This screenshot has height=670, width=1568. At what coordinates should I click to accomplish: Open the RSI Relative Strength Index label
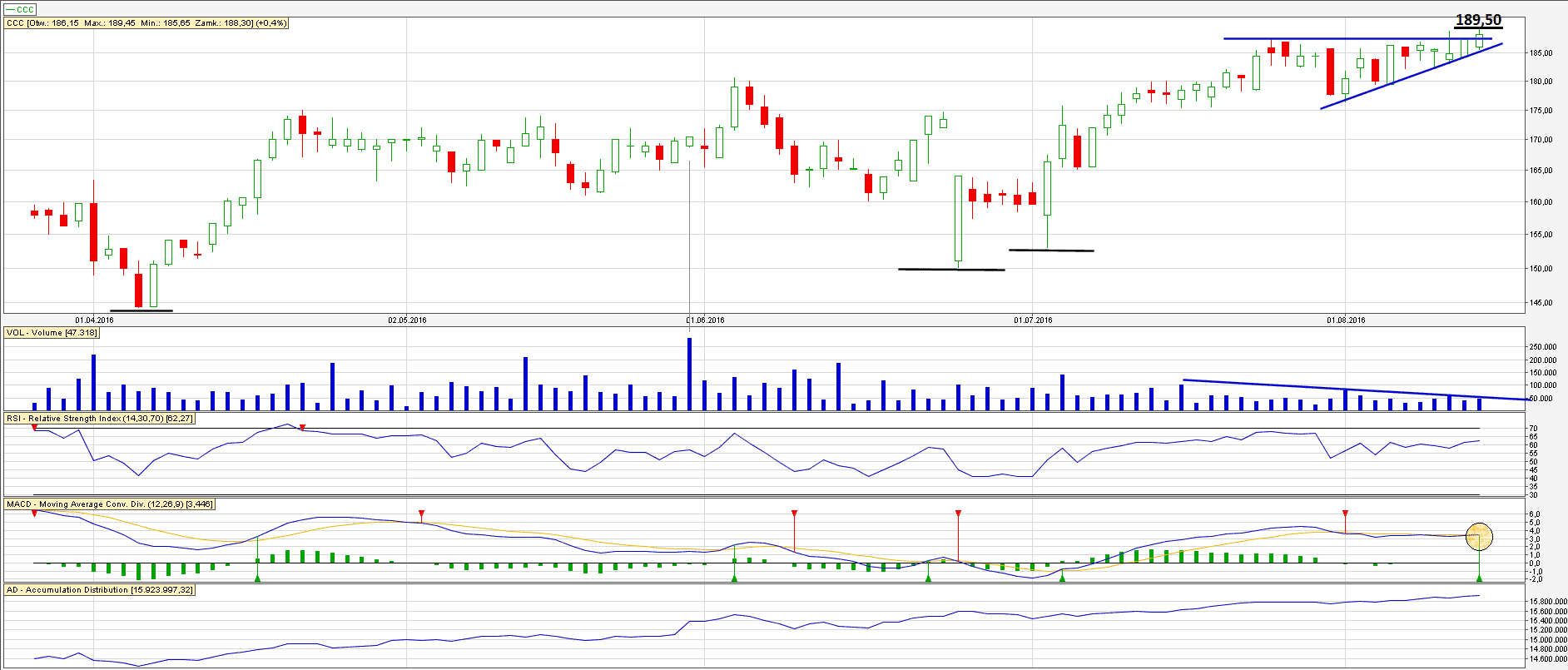(x=99, y=419)
